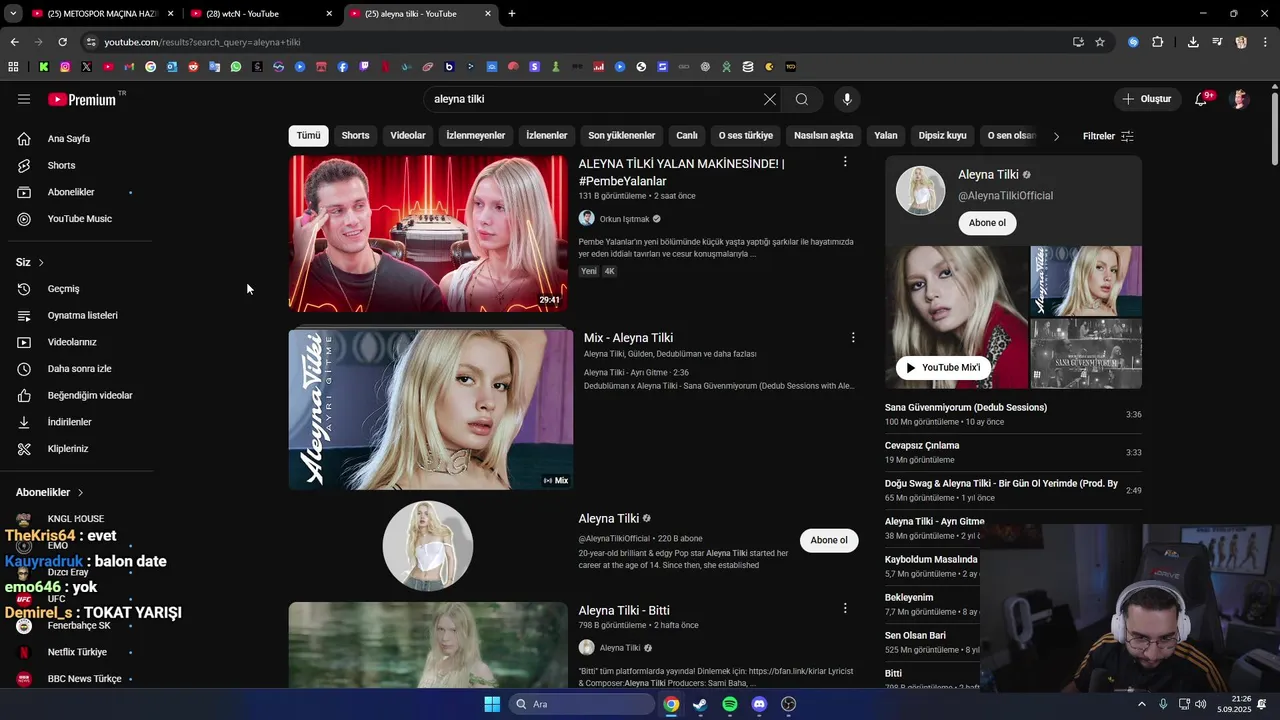The height and width of the screenshot is (720, 1280).
Task: Select the Canlı filter chip
Action: pos(687,136)
